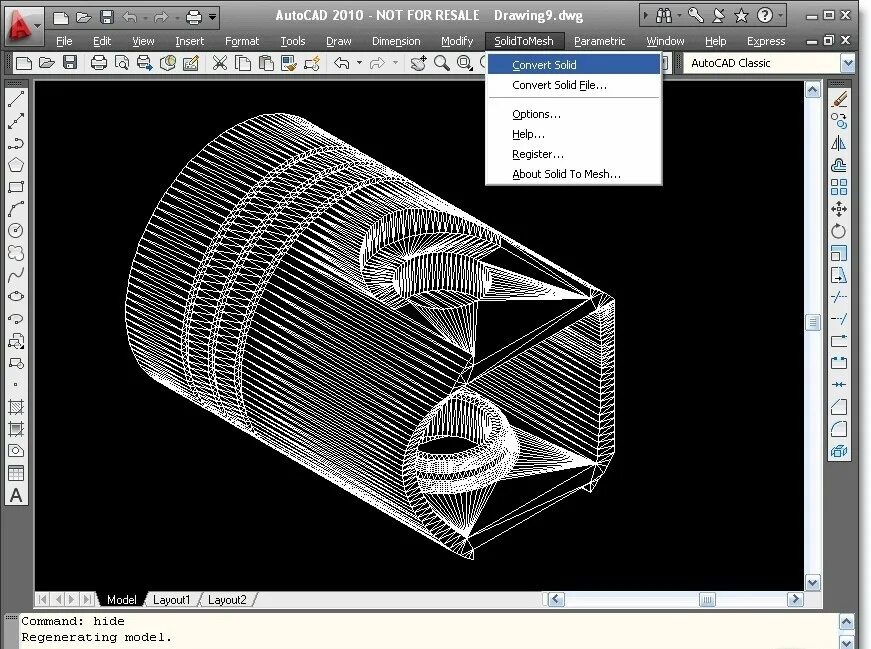Click the Chamfer tool
The width and height of the screenshot is (871, 649).
pyautogui.click(x=839, y=407)
